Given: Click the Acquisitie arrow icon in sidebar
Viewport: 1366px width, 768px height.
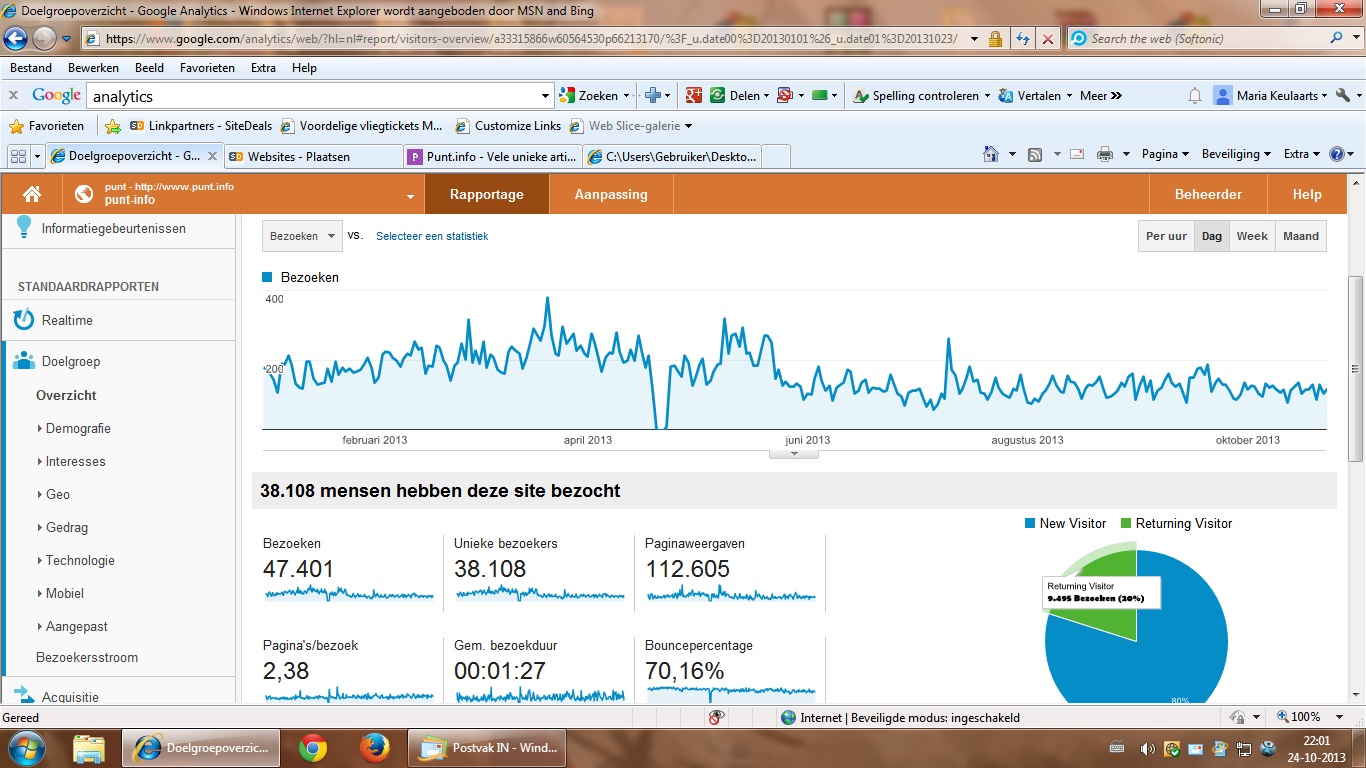Looking at the screenshot, I should (x=24, y=694).
